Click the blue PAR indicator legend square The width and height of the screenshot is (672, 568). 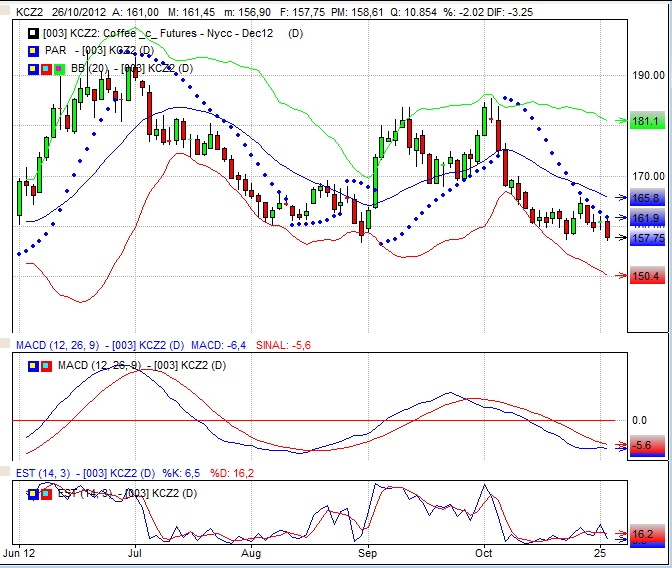tap(33, 50)
